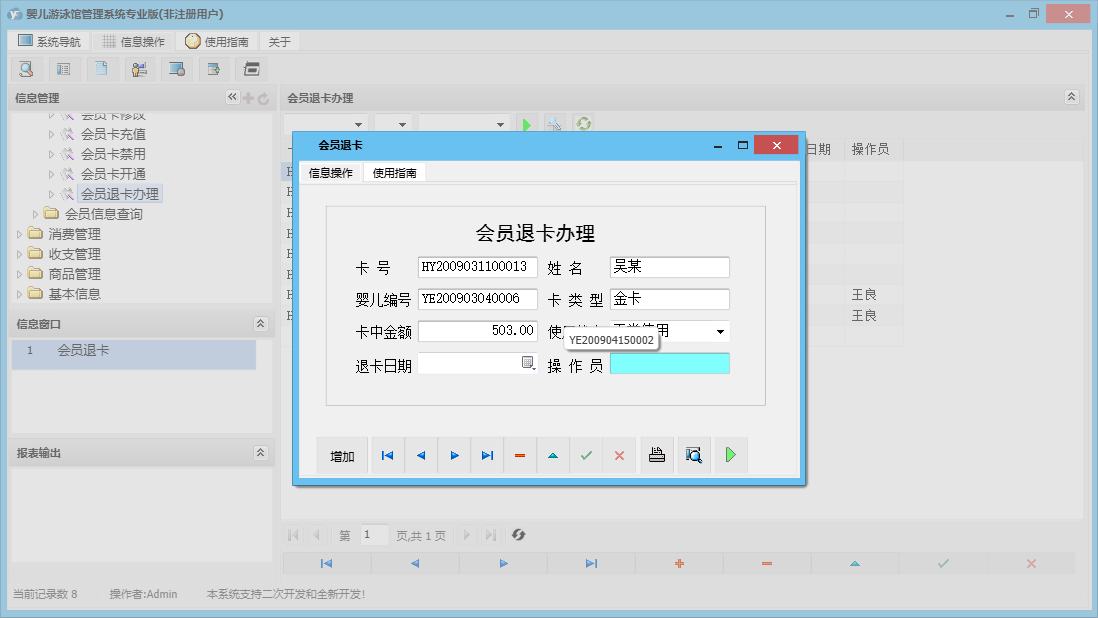
Task: Open the report list icon on the main toolbar
Action: (x=63, y=68)
